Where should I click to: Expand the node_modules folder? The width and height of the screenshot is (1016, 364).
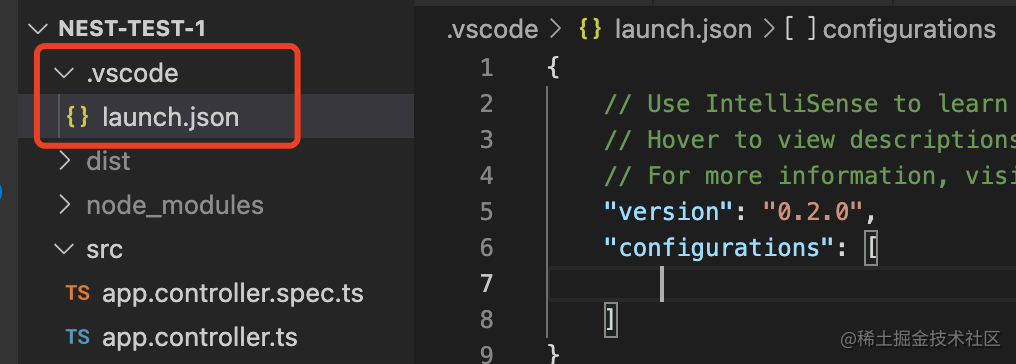(64, 205)
